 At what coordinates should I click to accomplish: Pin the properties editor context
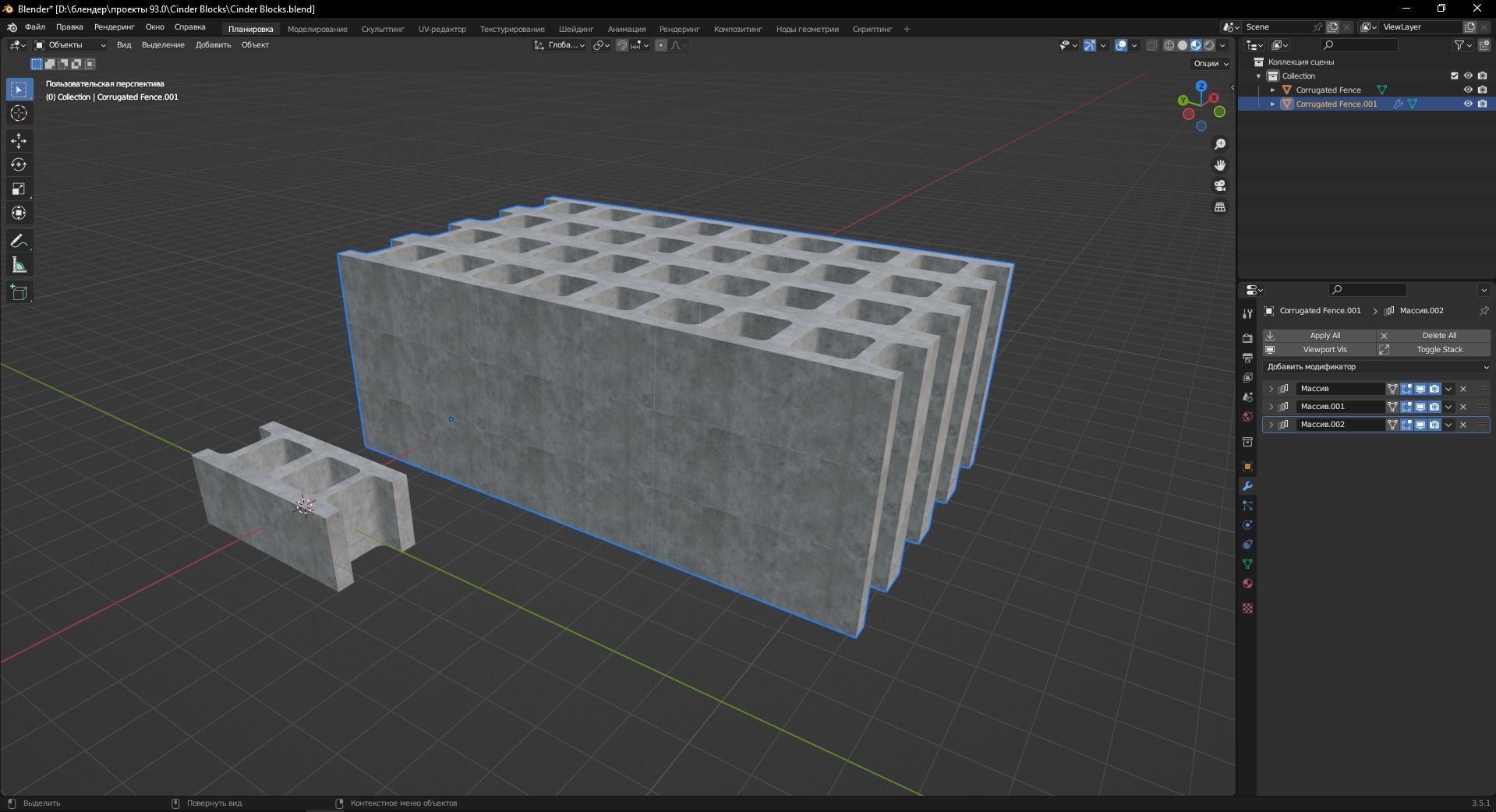coord(1484,310)
